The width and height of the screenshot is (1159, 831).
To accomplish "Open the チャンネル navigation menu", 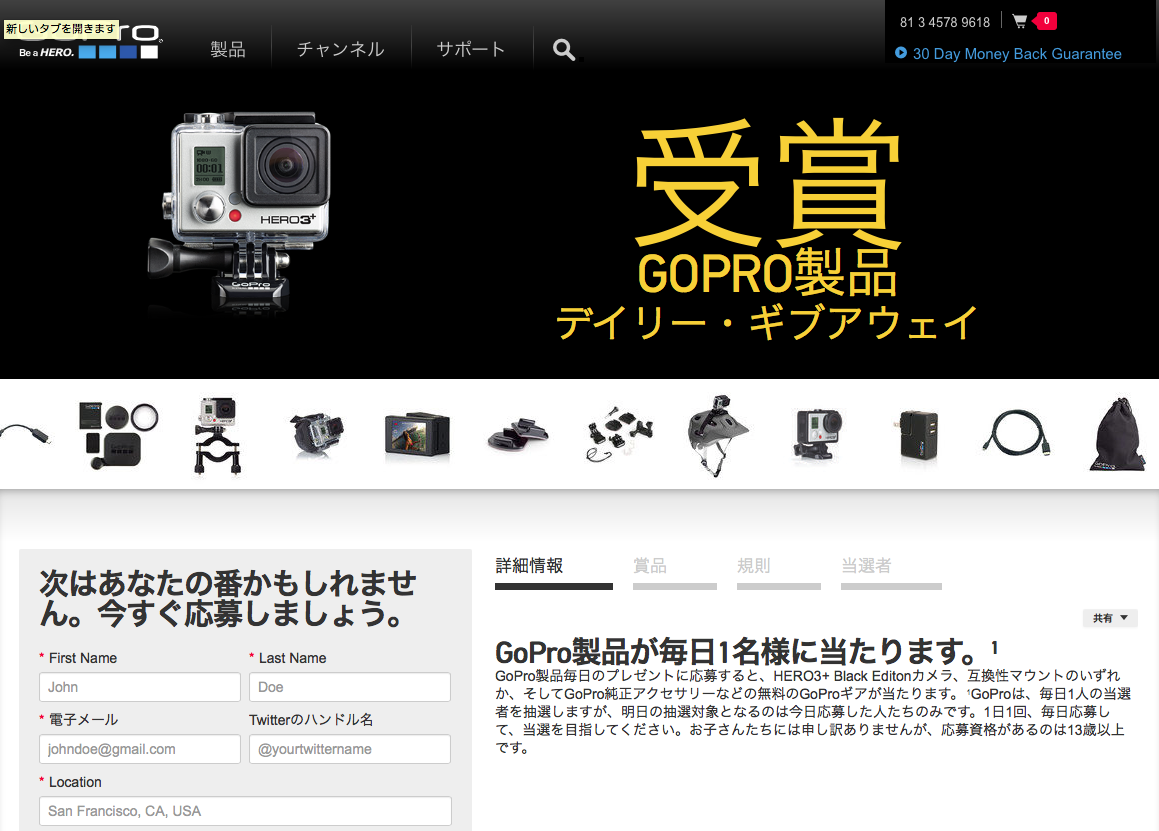I will [x=341, y=50].
